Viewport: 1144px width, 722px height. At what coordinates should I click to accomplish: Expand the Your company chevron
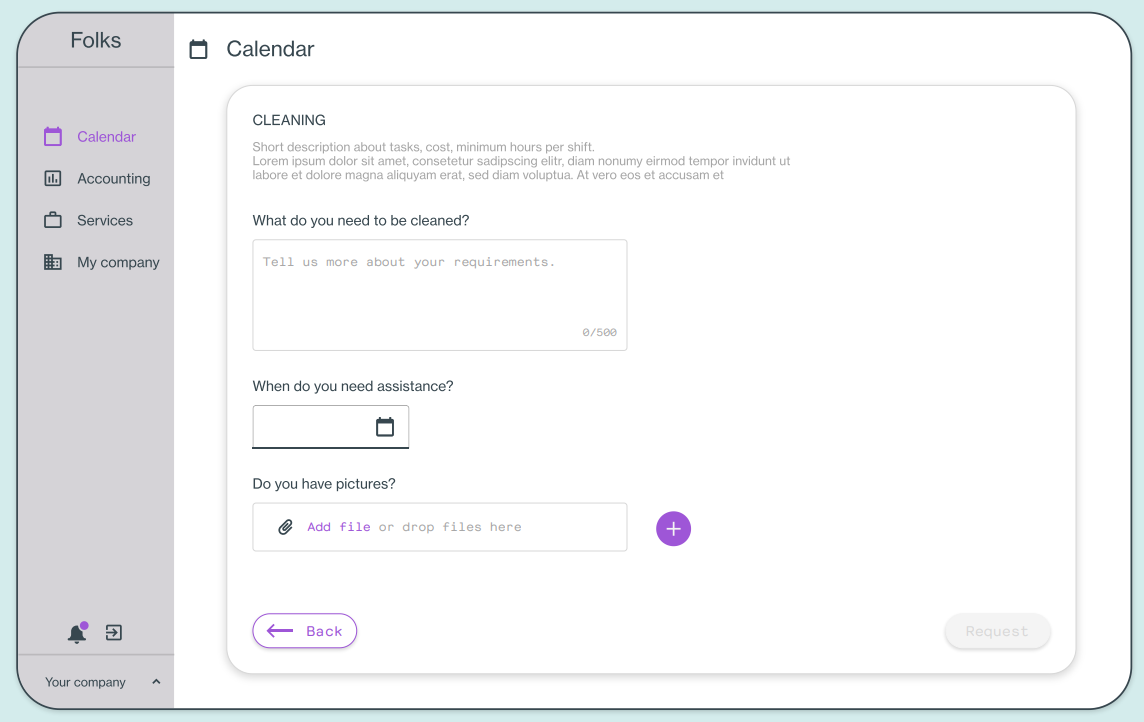156,682
